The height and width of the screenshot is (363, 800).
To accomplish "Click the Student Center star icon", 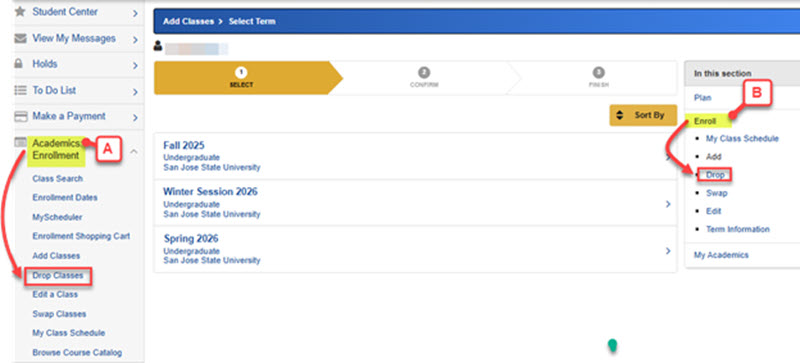I will (x=20, y=11).
